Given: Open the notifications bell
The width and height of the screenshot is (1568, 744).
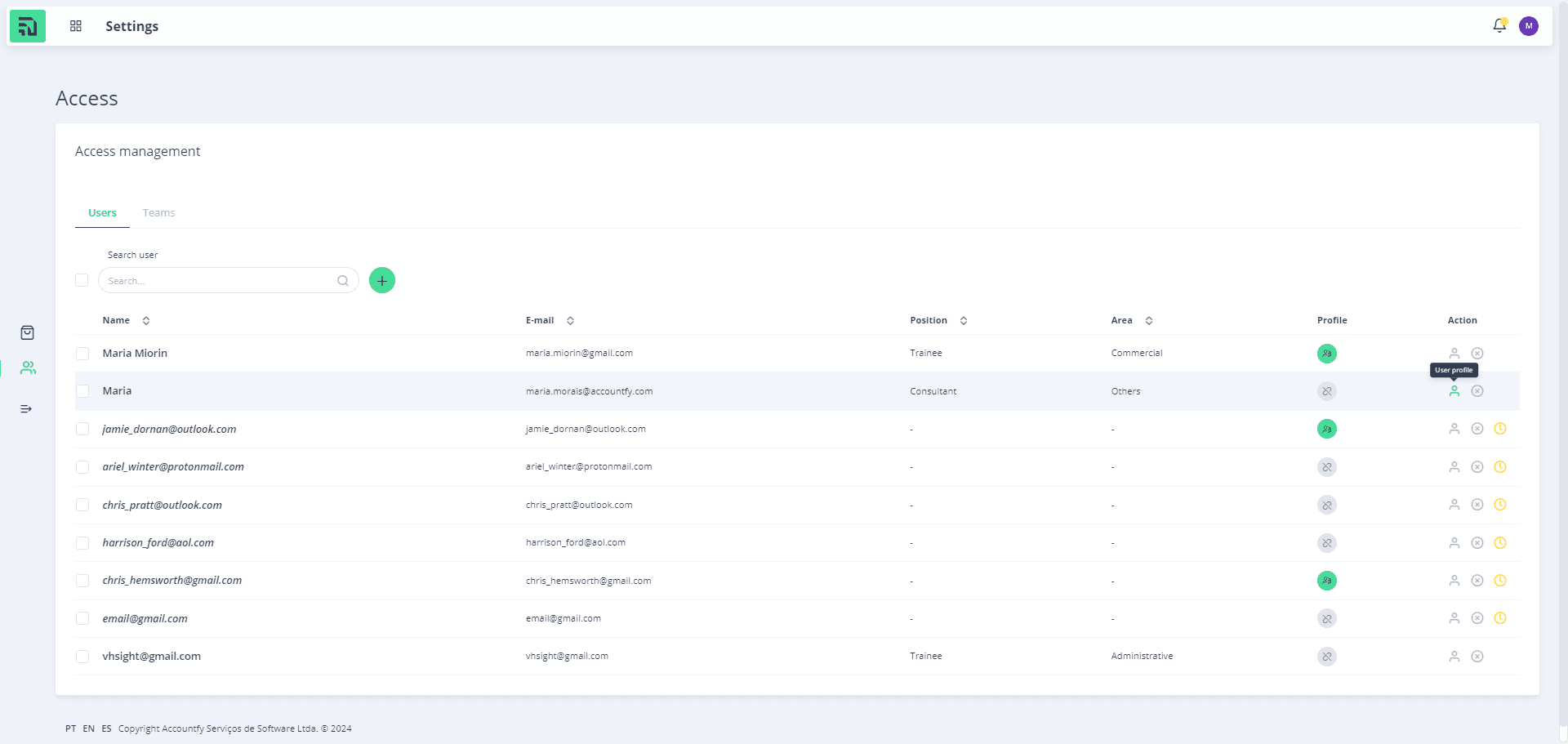Looking at the screenshot, I should tap(1499, 26).
